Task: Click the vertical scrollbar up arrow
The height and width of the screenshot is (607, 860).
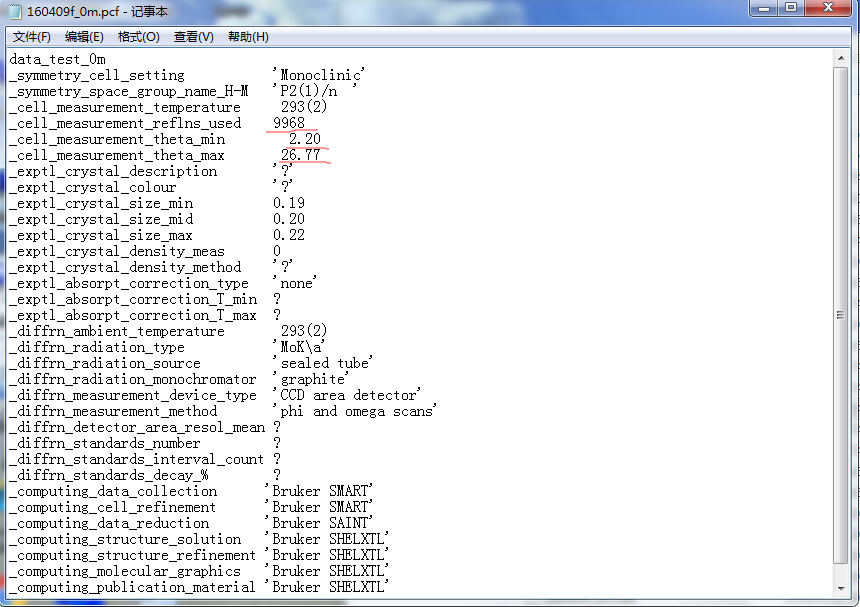Action: 841,58
